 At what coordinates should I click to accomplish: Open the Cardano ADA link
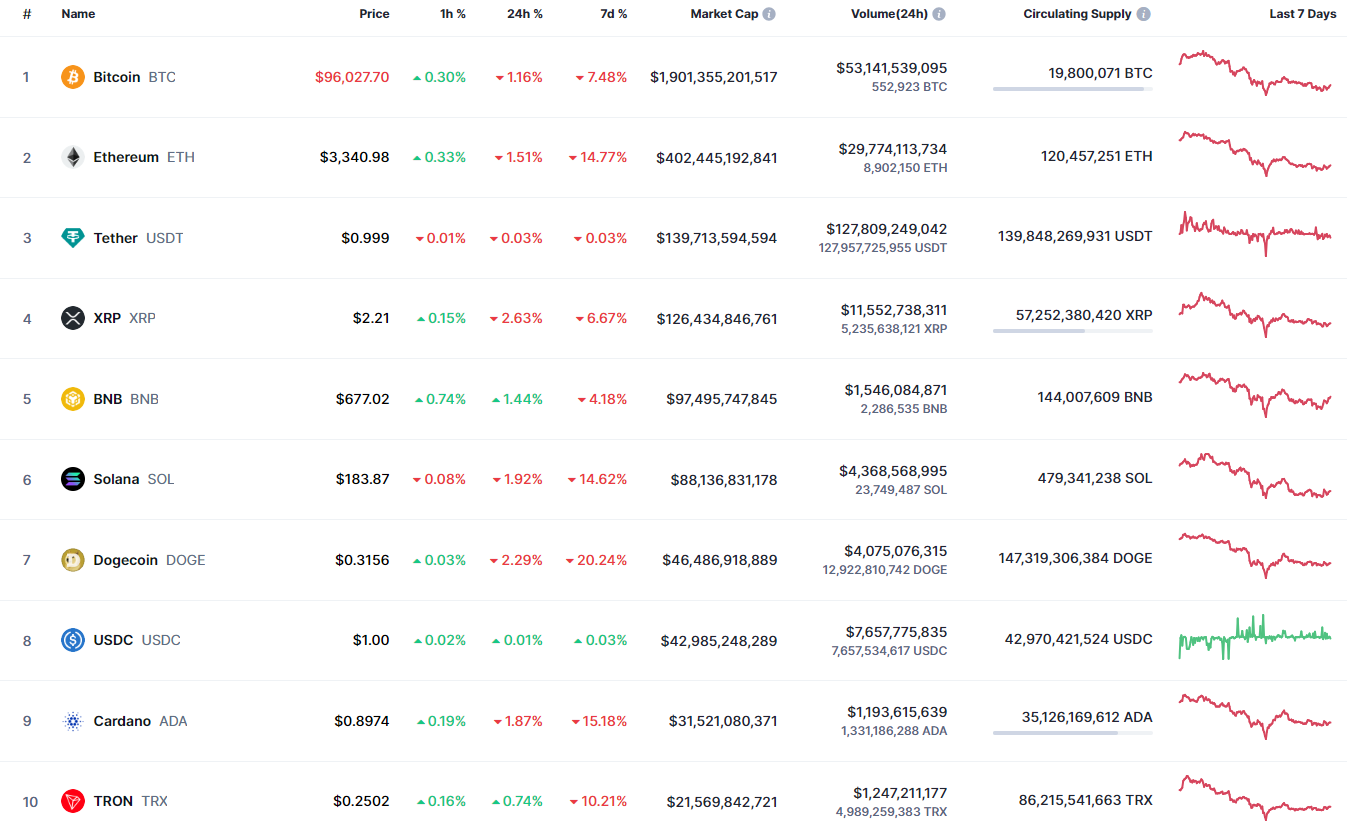[140, 721]
